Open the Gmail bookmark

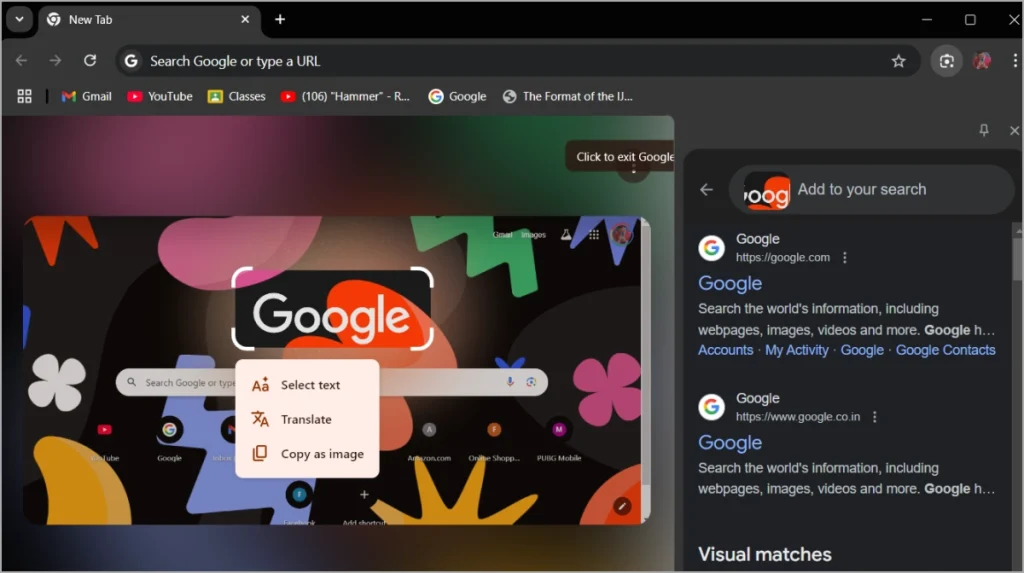[x=86, y=96]
